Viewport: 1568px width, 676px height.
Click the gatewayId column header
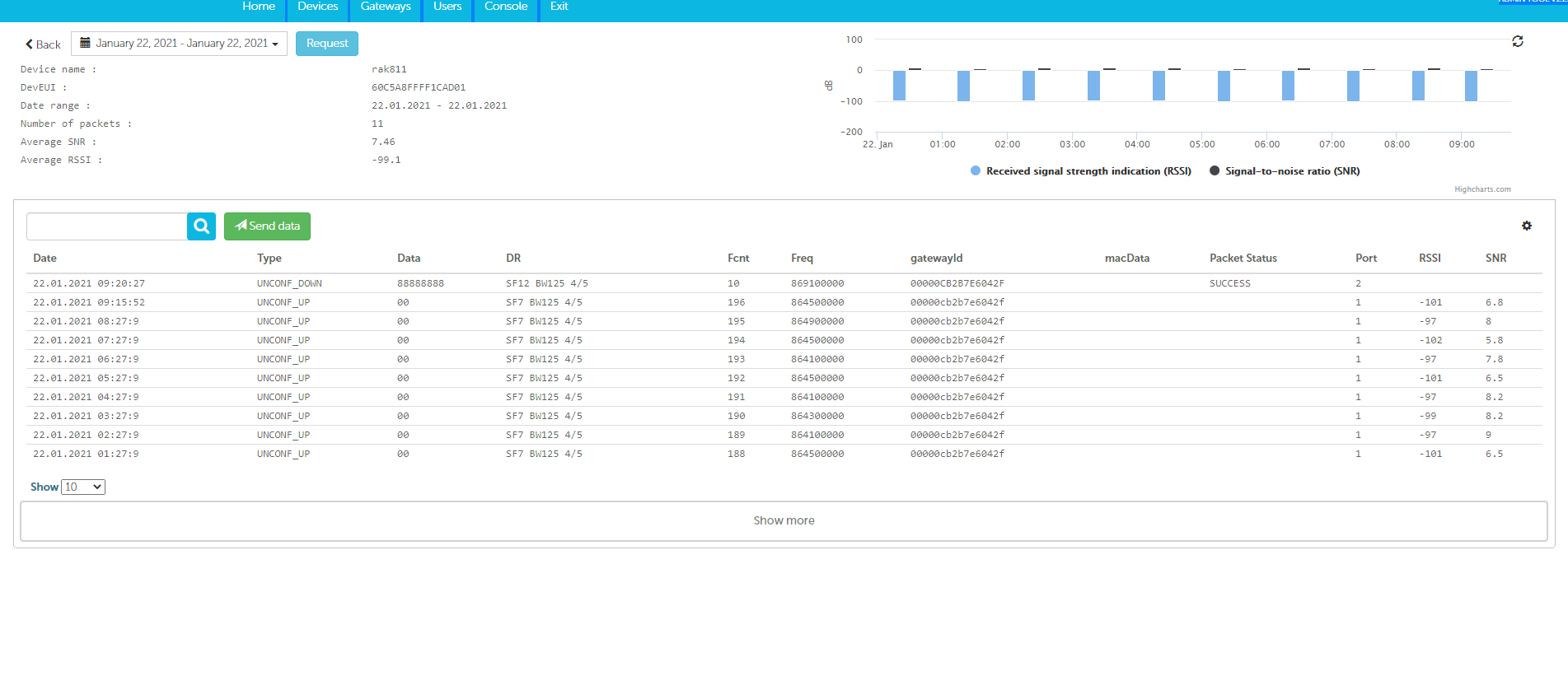936,259
